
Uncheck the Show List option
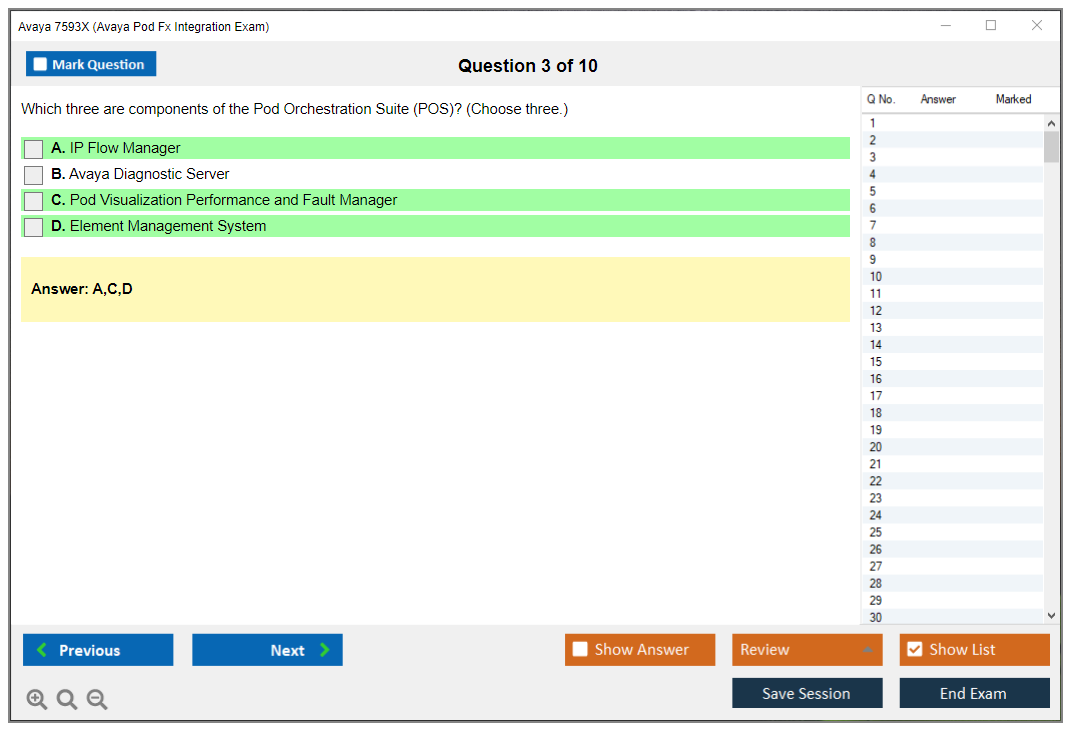914,650
